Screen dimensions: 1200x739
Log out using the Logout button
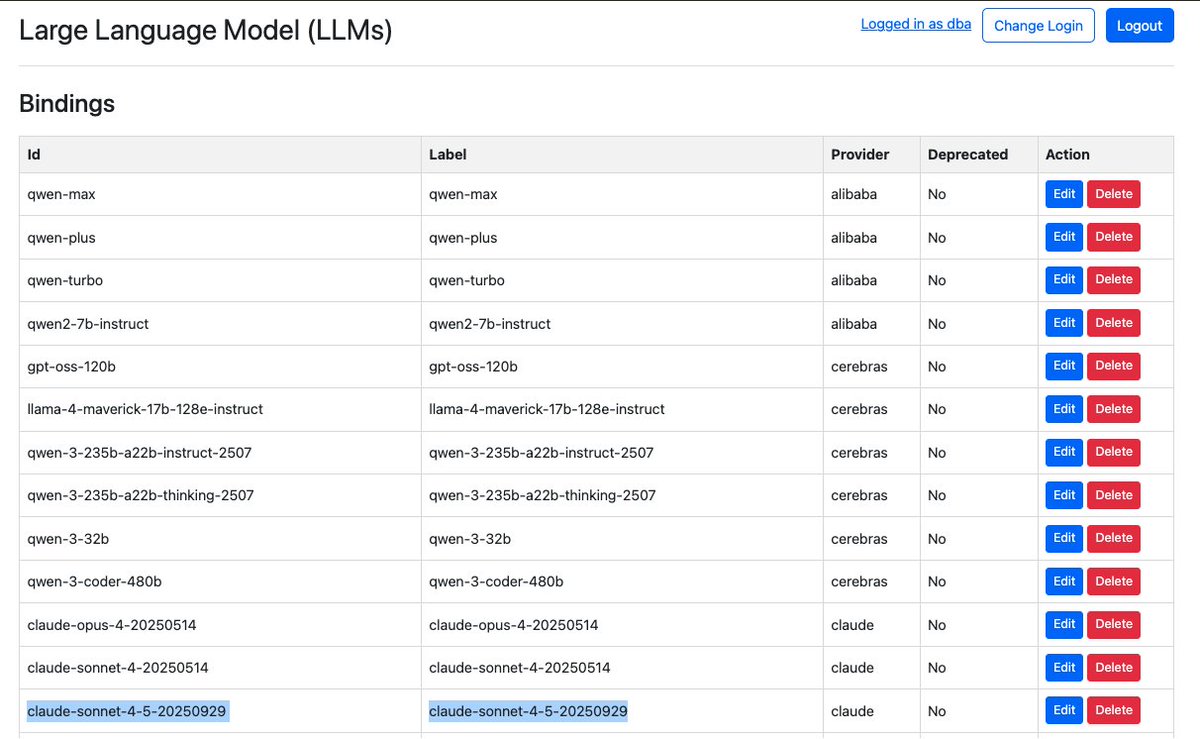coord(1139,25)
